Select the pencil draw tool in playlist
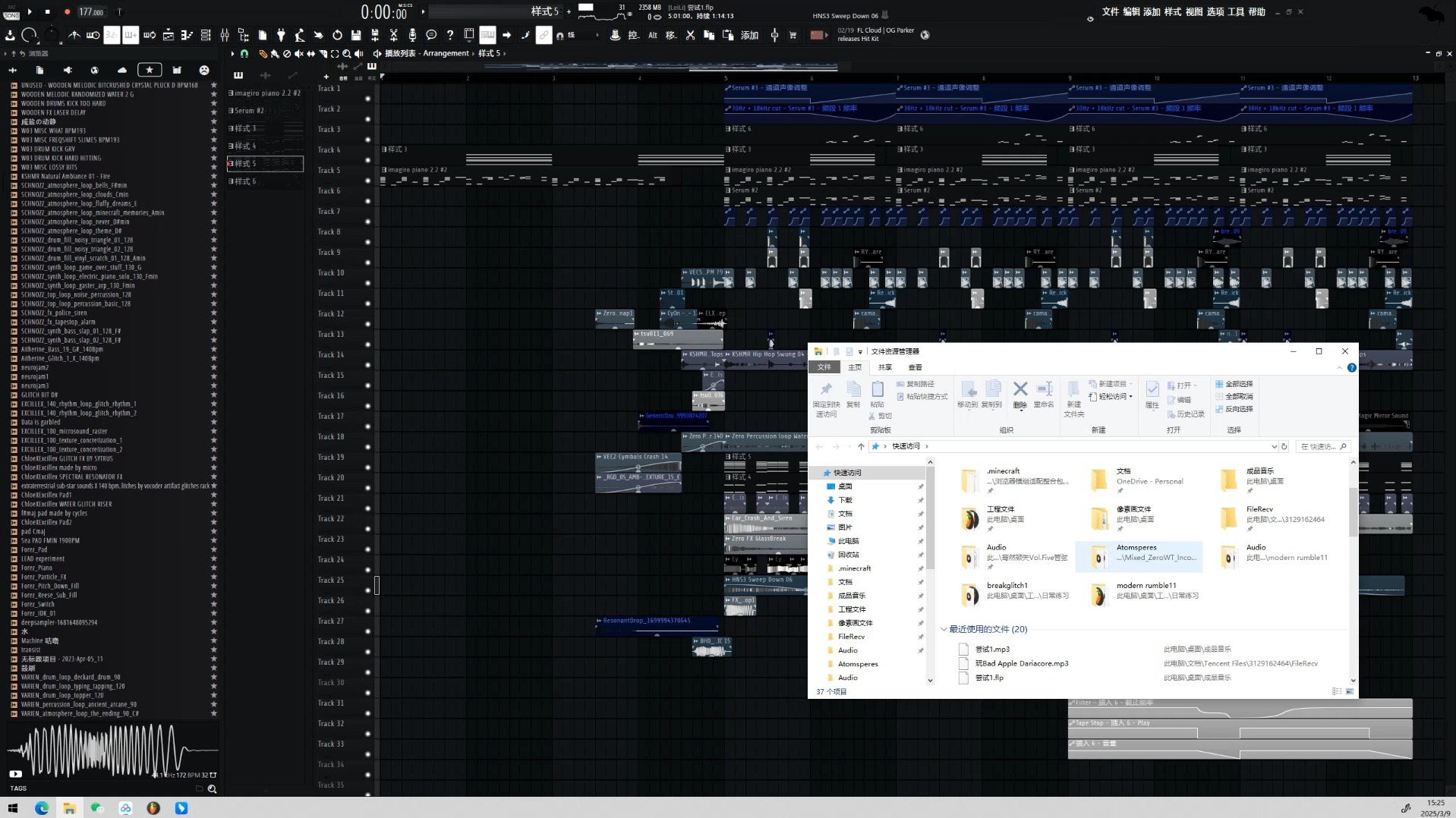 tap(263, 54)
